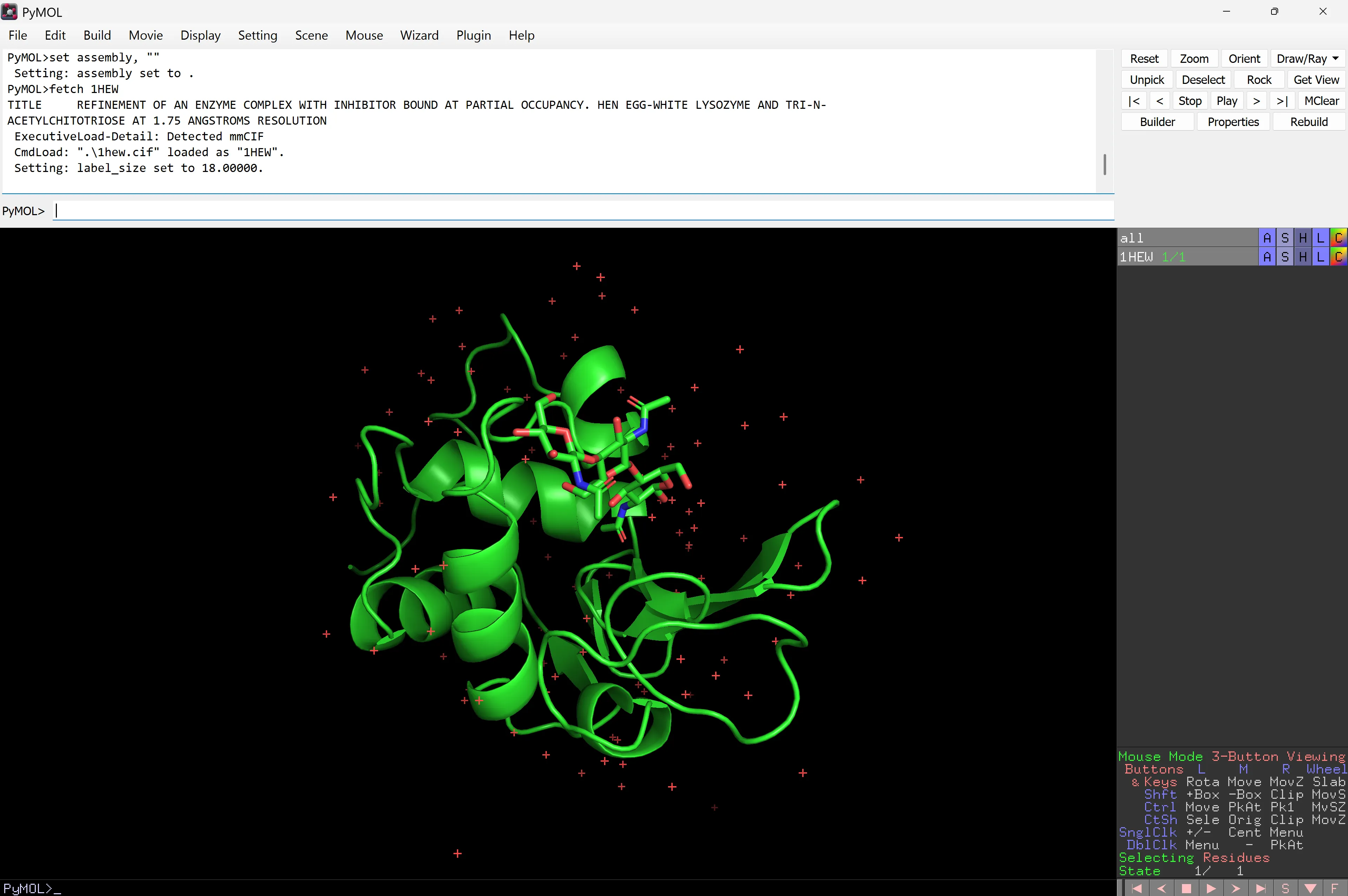Click the H (hide) icon for 1HEW

click(1302, 257)
